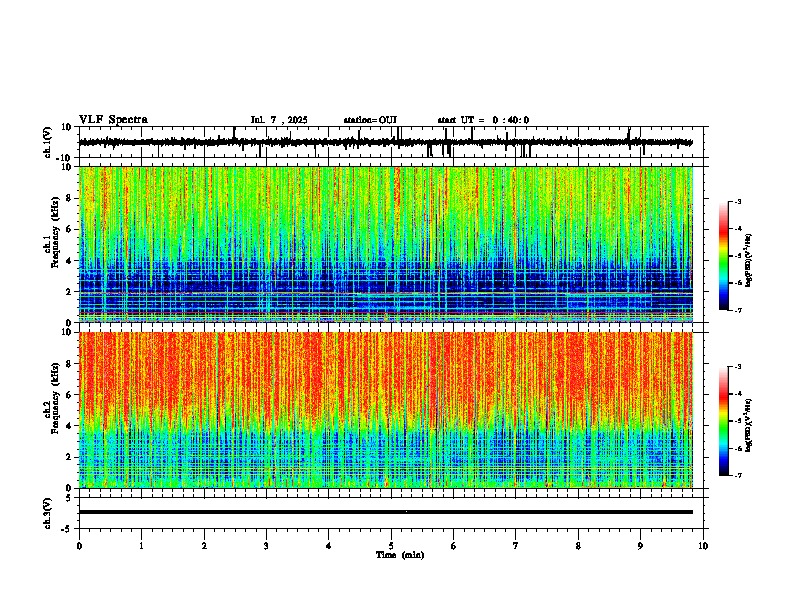Viewport: 792px width, 612px height.
Task: Click the ch.1 color bar log(PSD) label
Action: pos(748,261)
